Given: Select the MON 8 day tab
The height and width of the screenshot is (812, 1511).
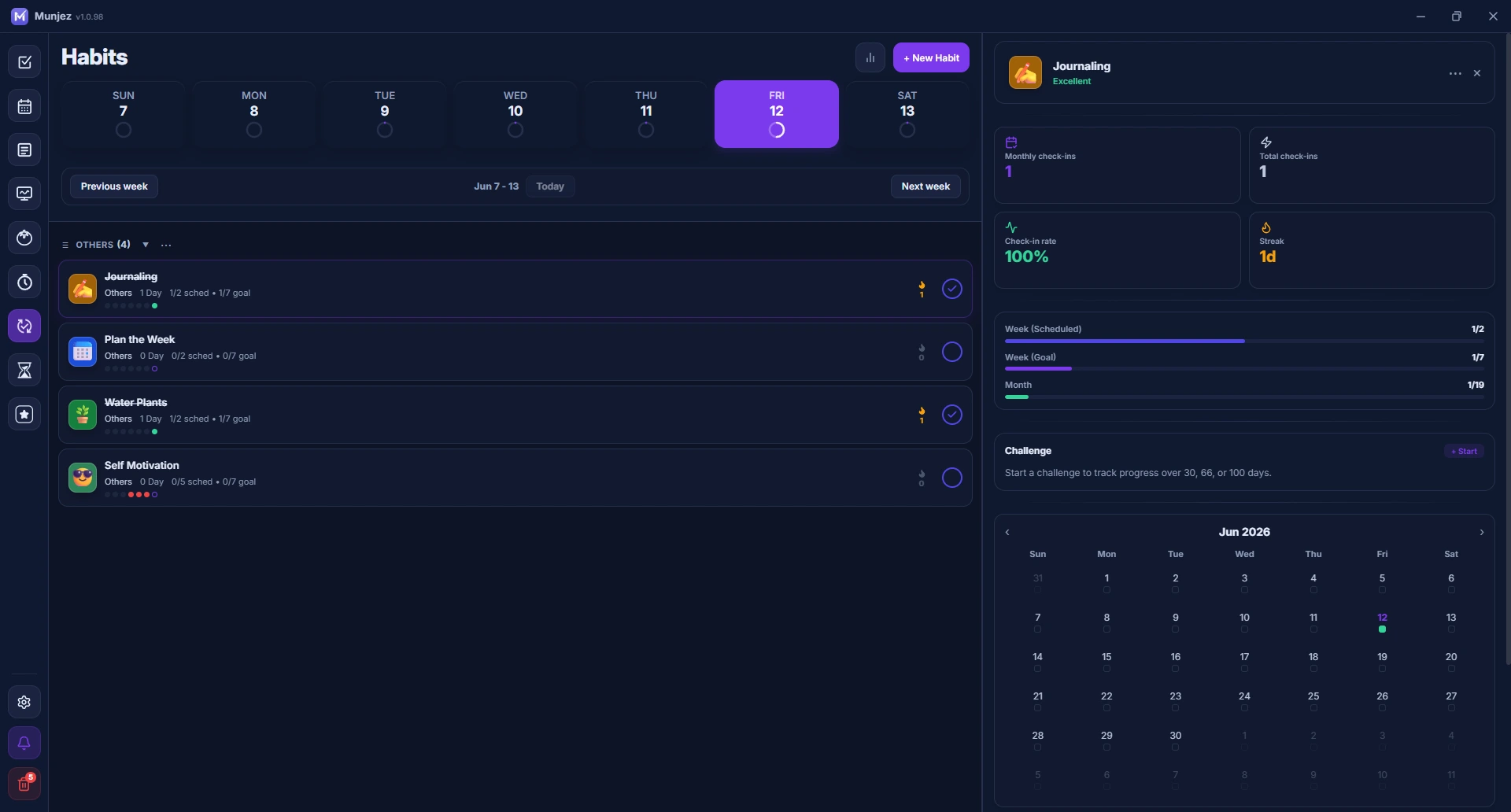Looking at the screenshot, I should click(254, 114).
